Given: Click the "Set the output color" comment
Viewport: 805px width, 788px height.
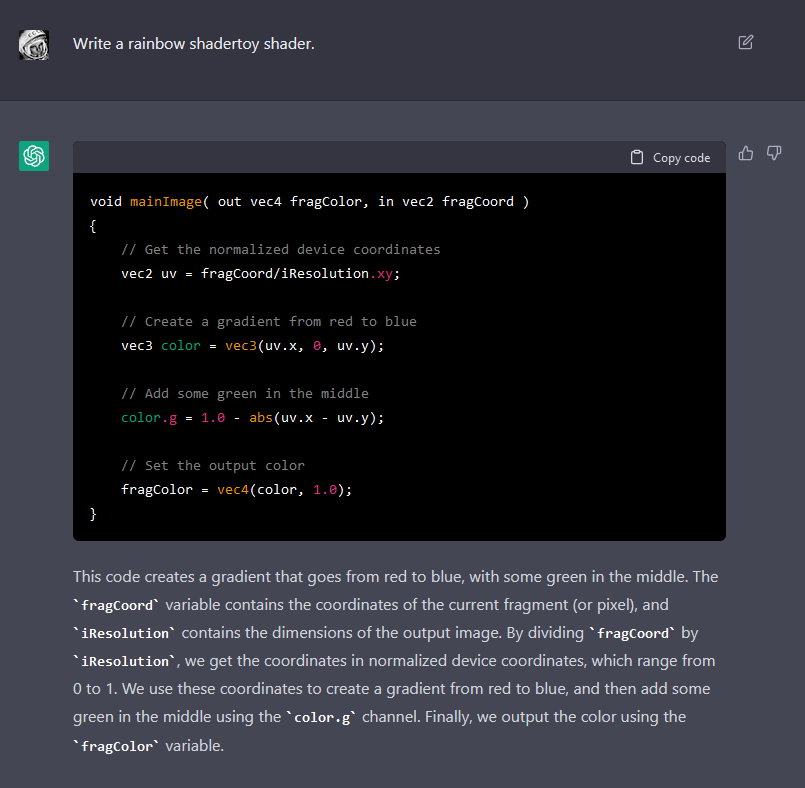Looking at the screenshot, I should point(212,466).
